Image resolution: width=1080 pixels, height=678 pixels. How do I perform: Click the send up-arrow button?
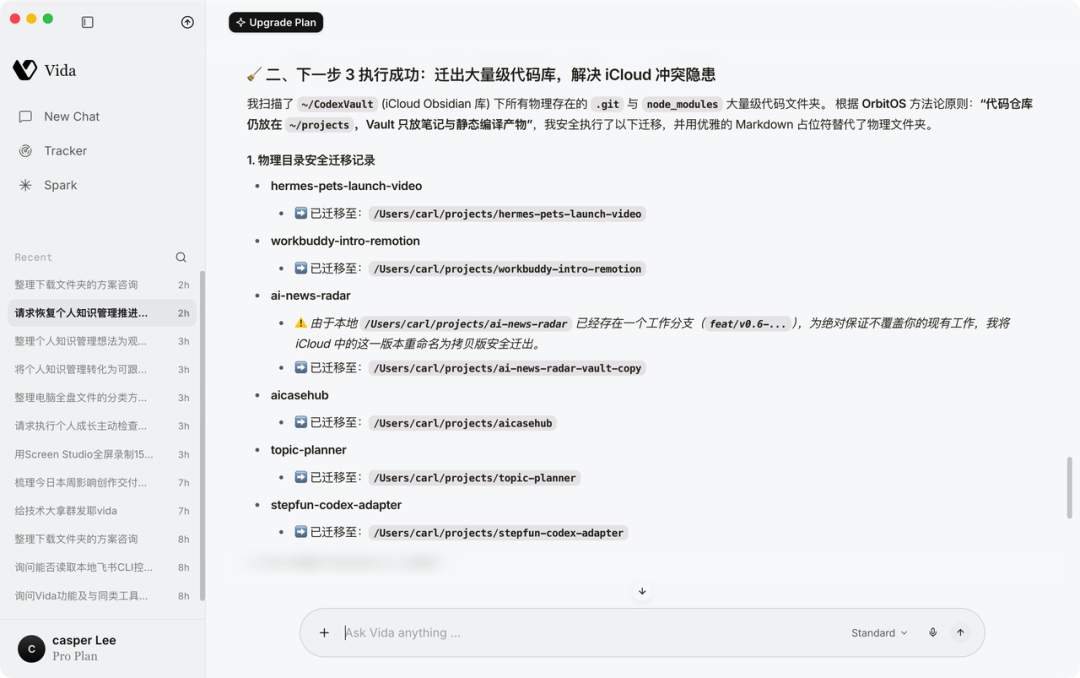click(960, 633)
